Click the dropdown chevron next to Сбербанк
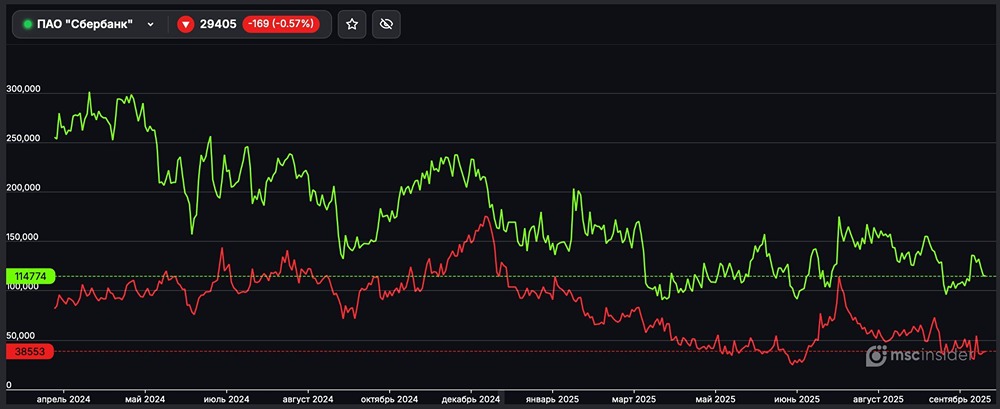The height and width of the screenshot is (409, 1000). (x=151, y=24)
